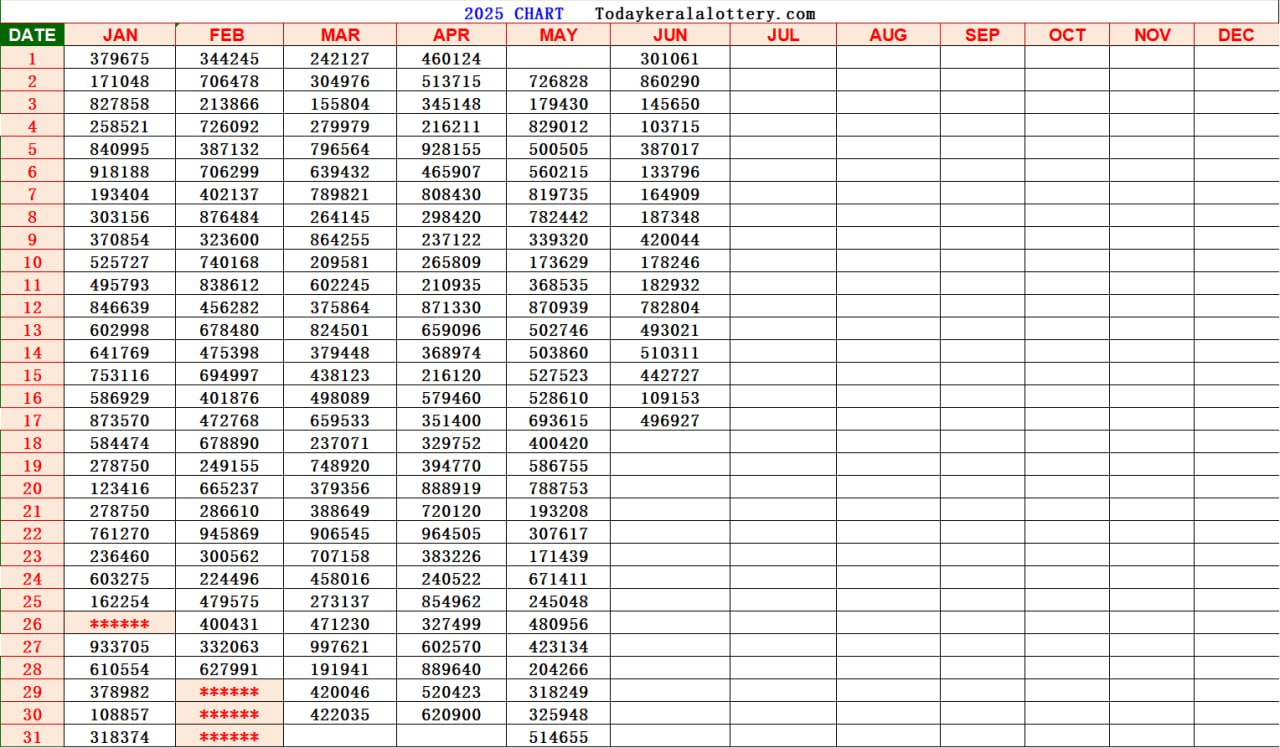The height and width of the screenshot is (748, 1280).
Task: Select cell with value 720120
Action: click(451, 511)
